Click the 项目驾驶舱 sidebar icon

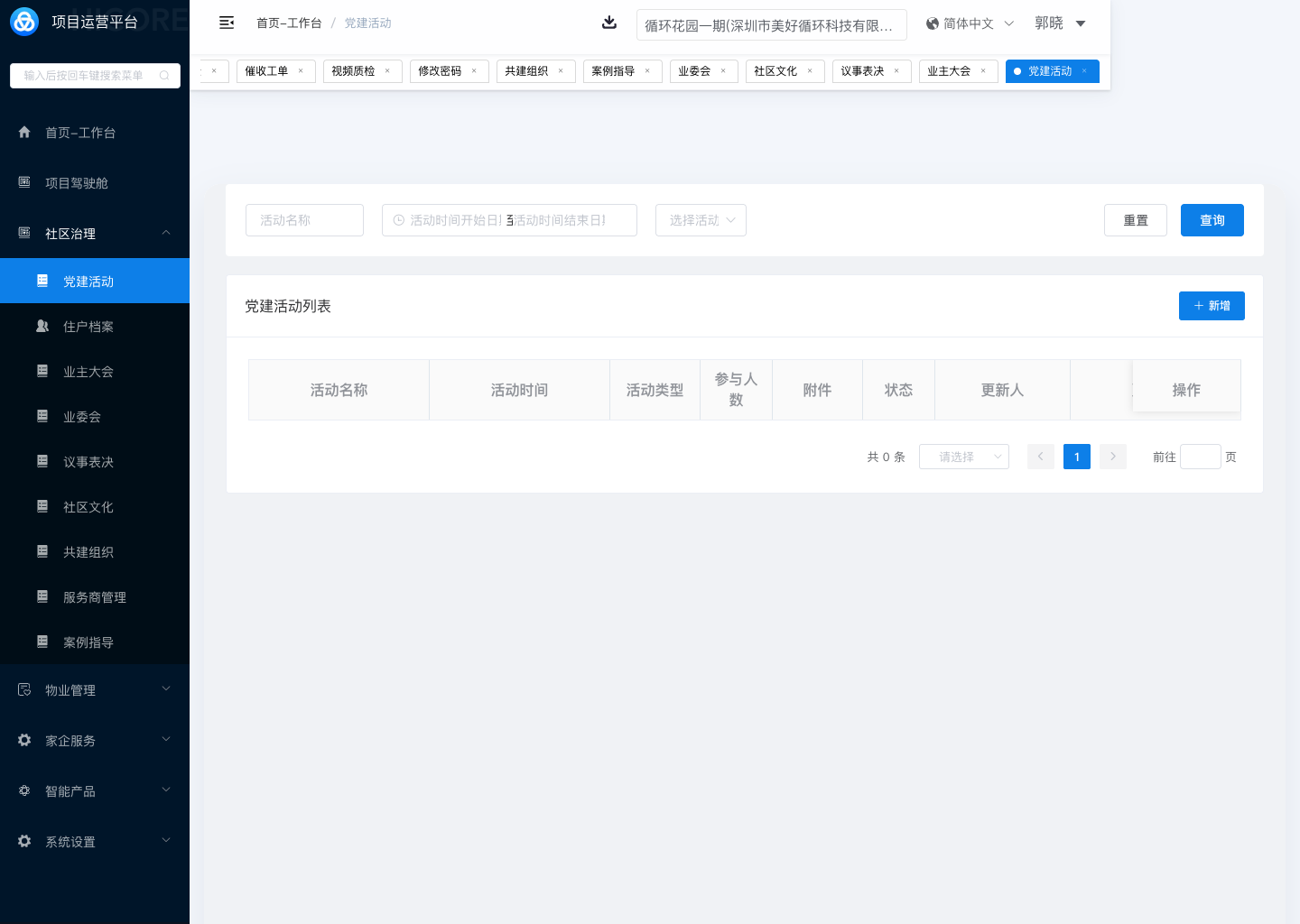pyautogui.click(x=24, y=182)
